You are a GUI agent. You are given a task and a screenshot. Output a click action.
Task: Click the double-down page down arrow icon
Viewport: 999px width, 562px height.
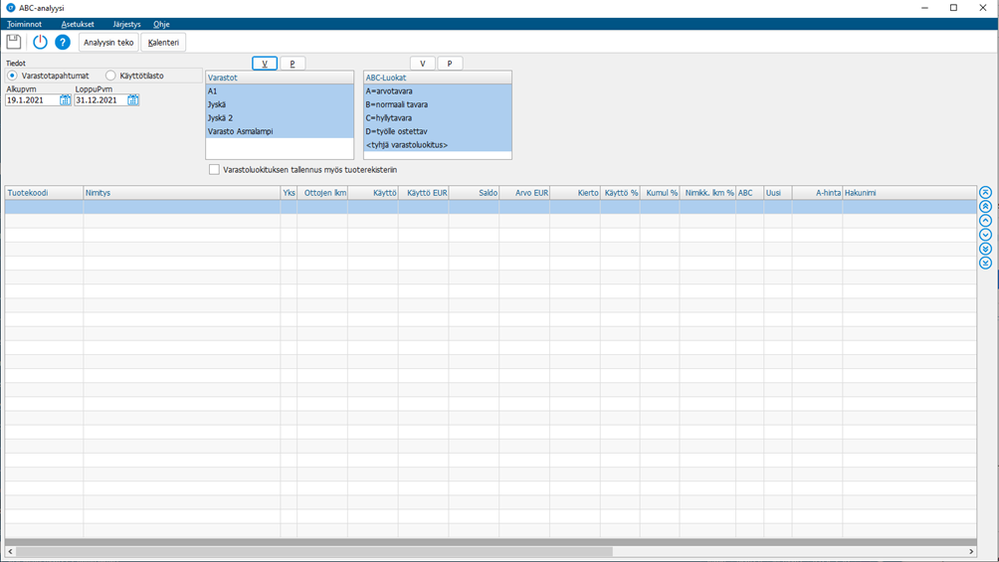(985, 249)
